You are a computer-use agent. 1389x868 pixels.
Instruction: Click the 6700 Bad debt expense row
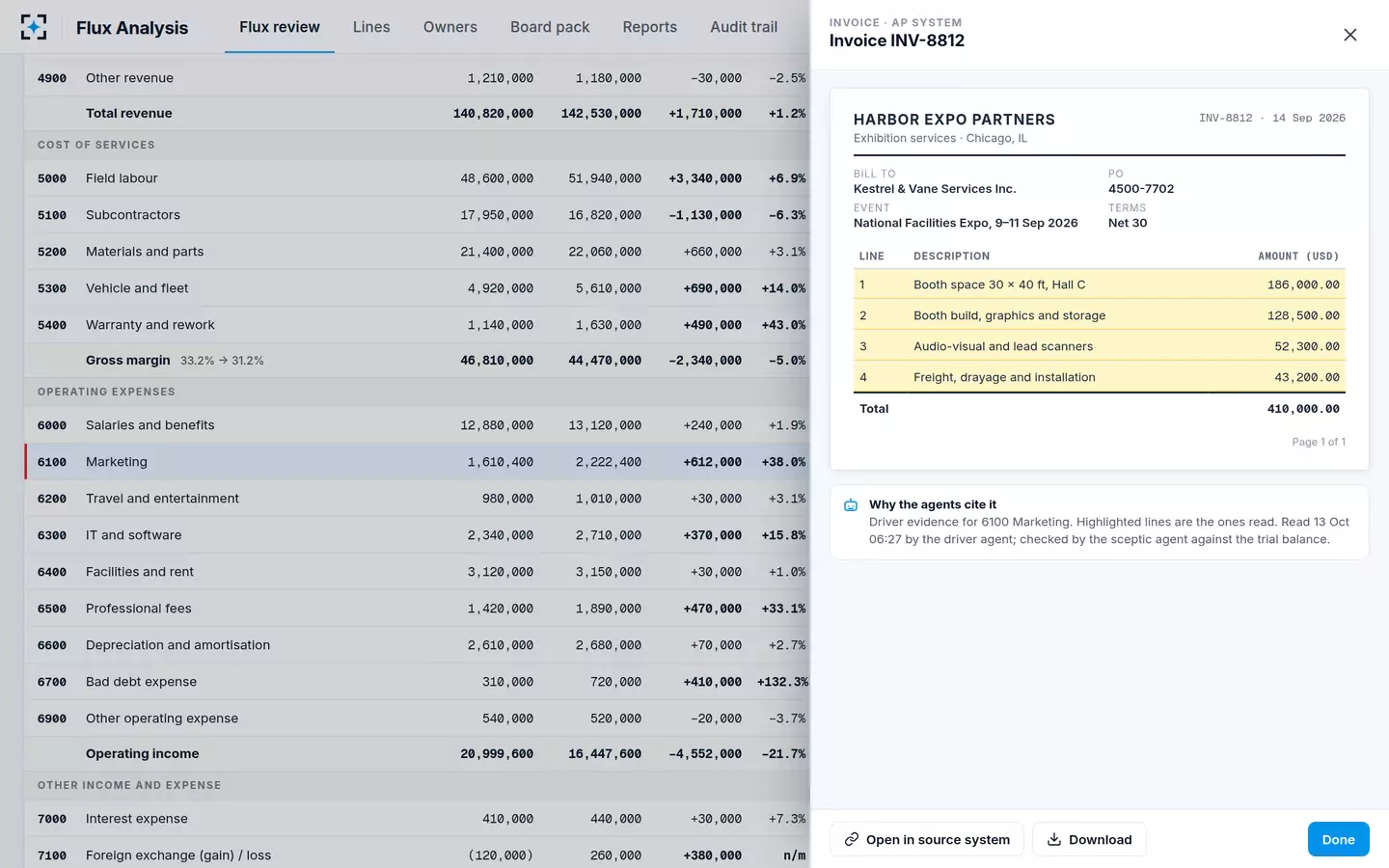pos(418,682)
